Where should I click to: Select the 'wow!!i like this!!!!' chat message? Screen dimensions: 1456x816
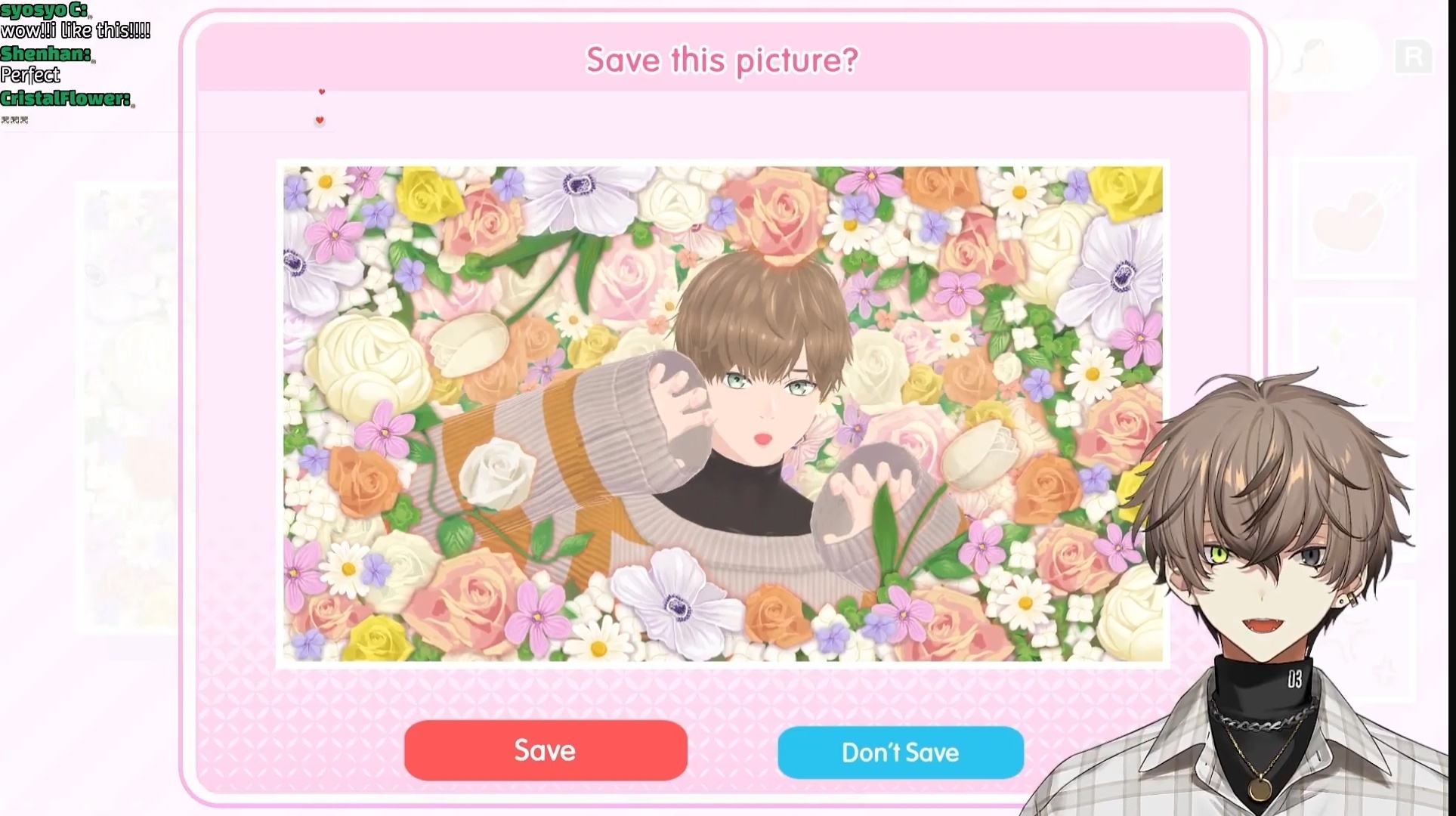point(76,31)
